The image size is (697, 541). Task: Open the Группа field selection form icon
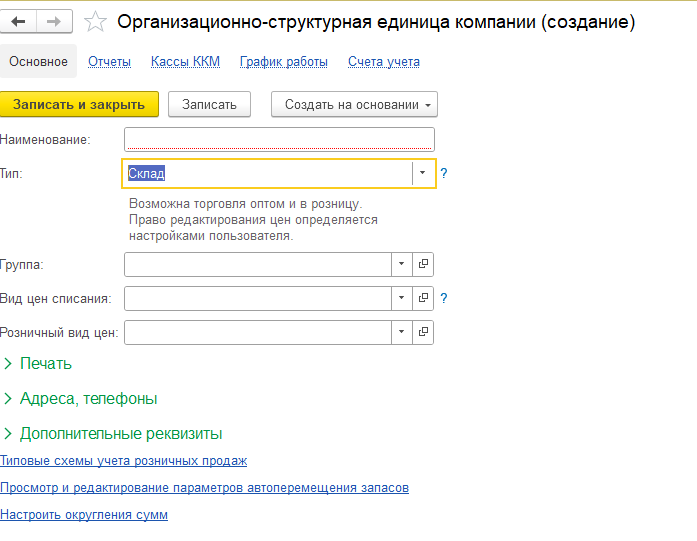coord(423,264)
